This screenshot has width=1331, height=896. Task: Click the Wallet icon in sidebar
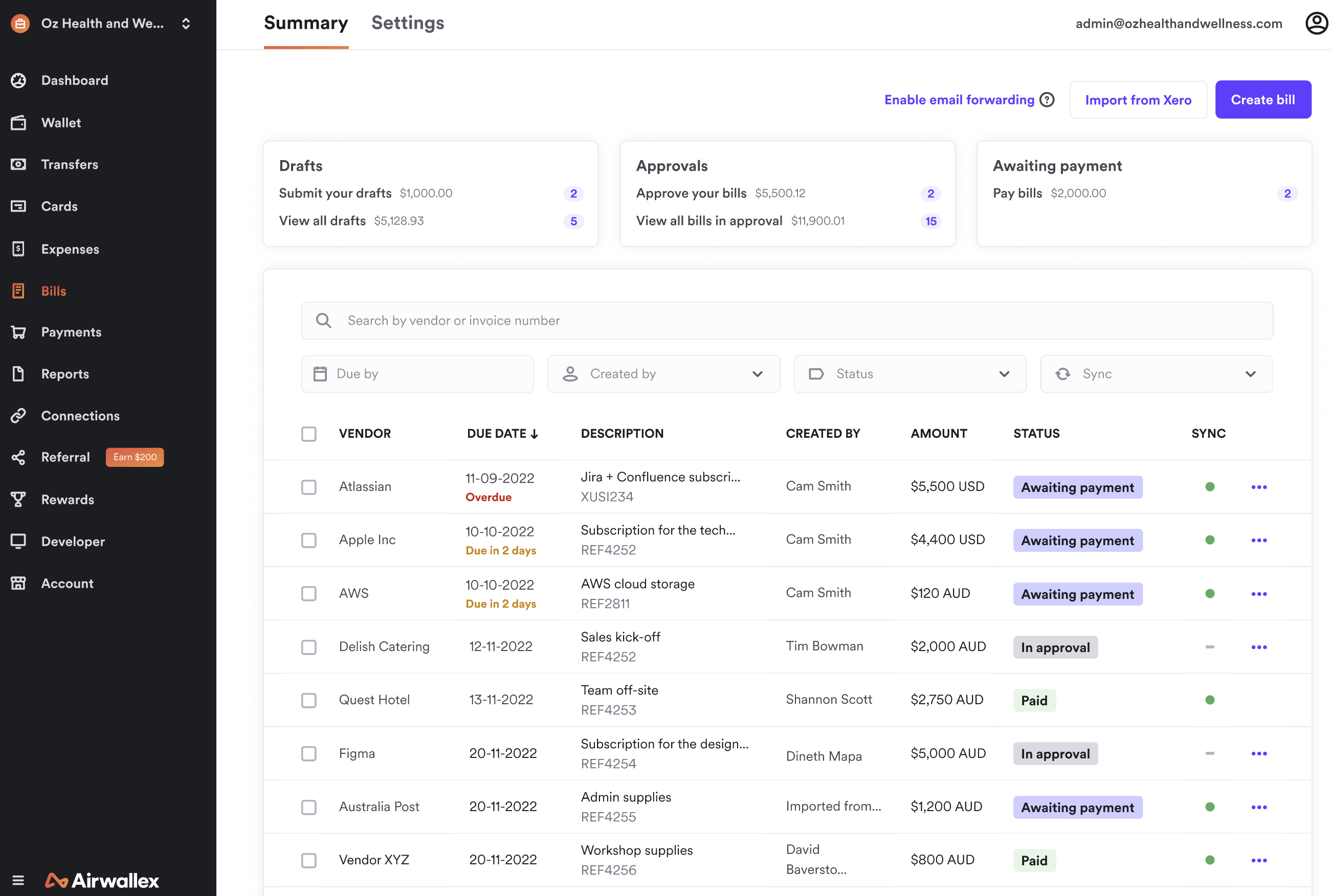point(18,123)
